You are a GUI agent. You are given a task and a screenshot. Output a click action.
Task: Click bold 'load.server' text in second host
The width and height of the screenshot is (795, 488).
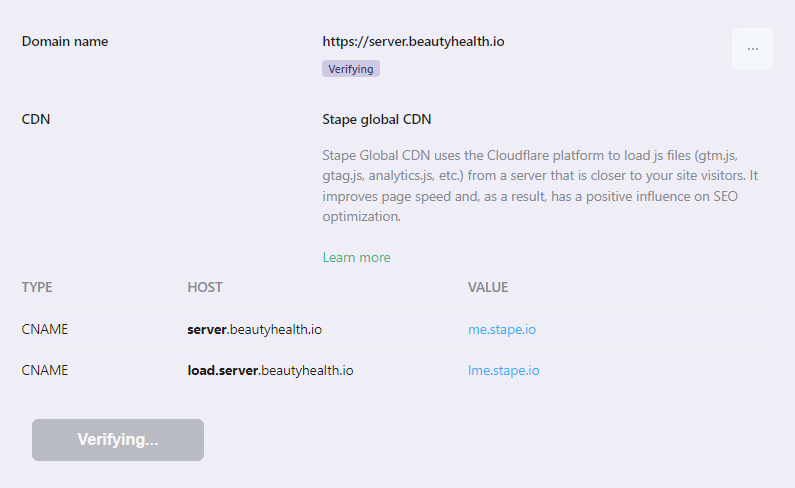click(223, 370)
